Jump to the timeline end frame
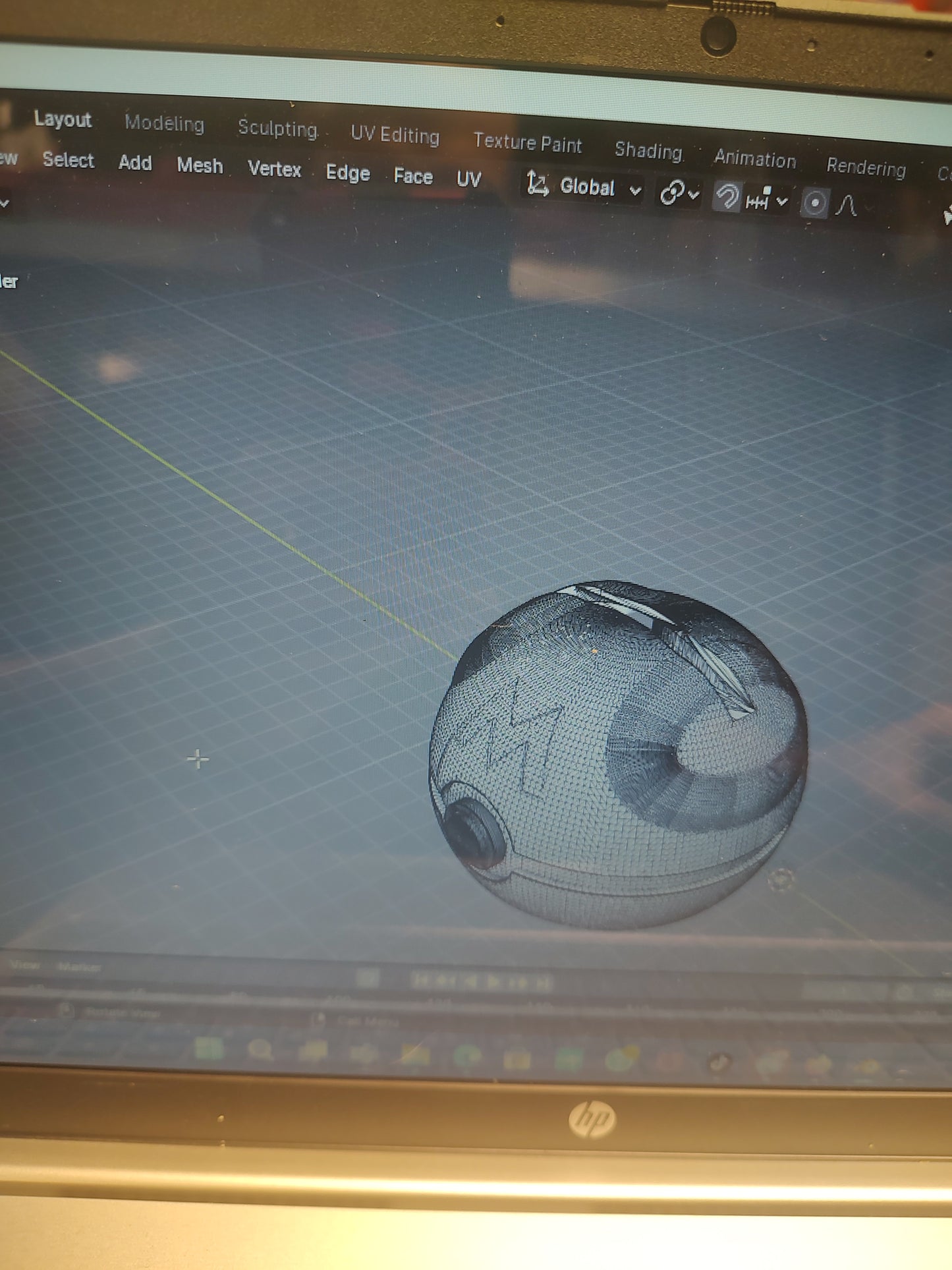This screenshot has height=1270, width=952. click(544, 984)
